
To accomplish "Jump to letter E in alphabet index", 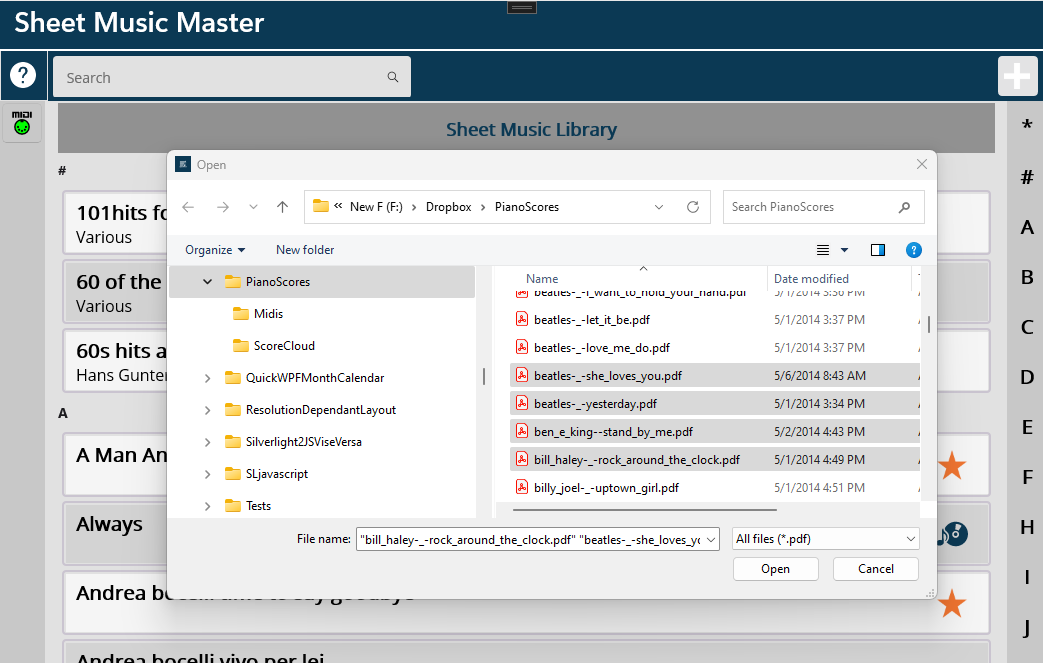I will tap(1026, 427).
